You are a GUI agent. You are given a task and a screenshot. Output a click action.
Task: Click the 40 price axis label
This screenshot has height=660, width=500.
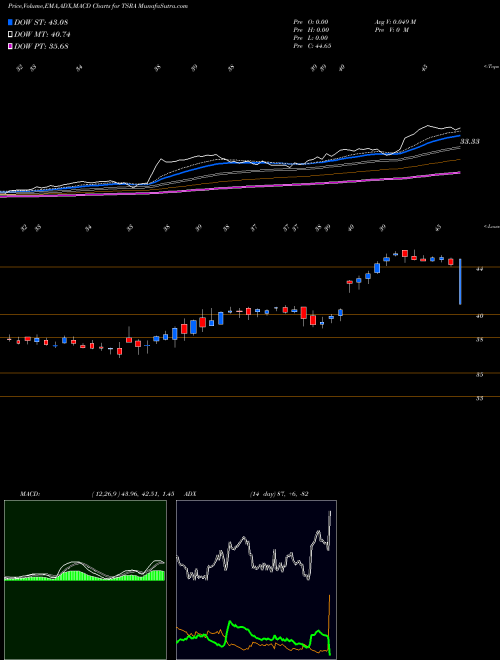click(x=479, y=316)
